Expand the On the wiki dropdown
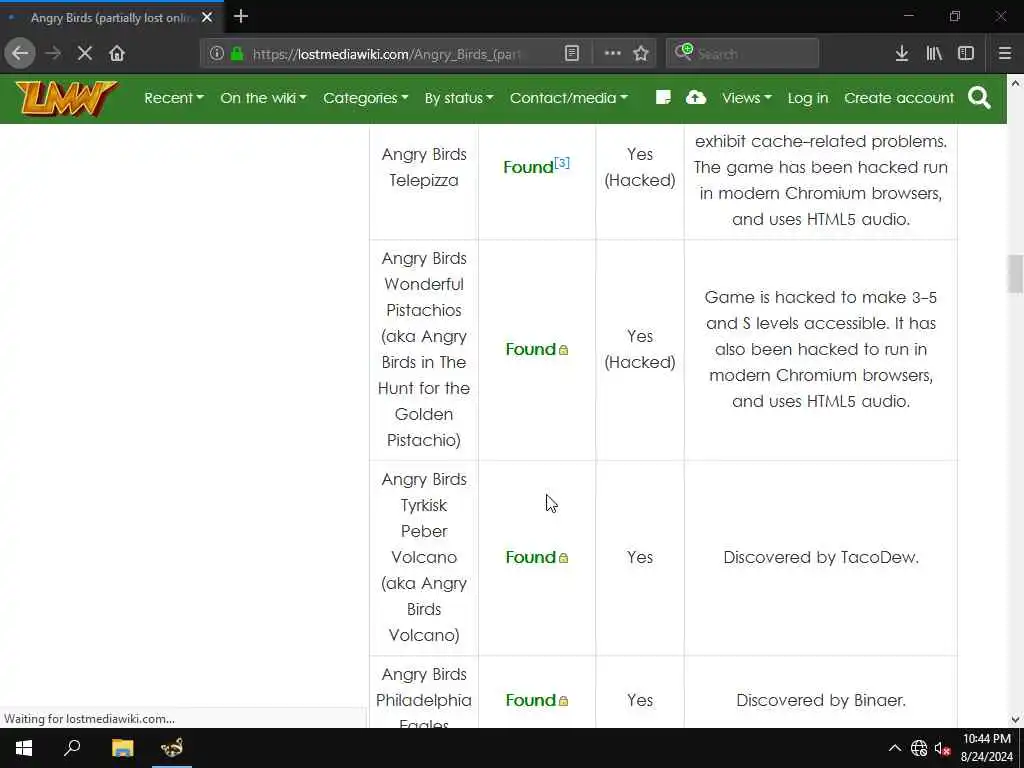This screenshot has height=768, width=1024. point(263,98)
